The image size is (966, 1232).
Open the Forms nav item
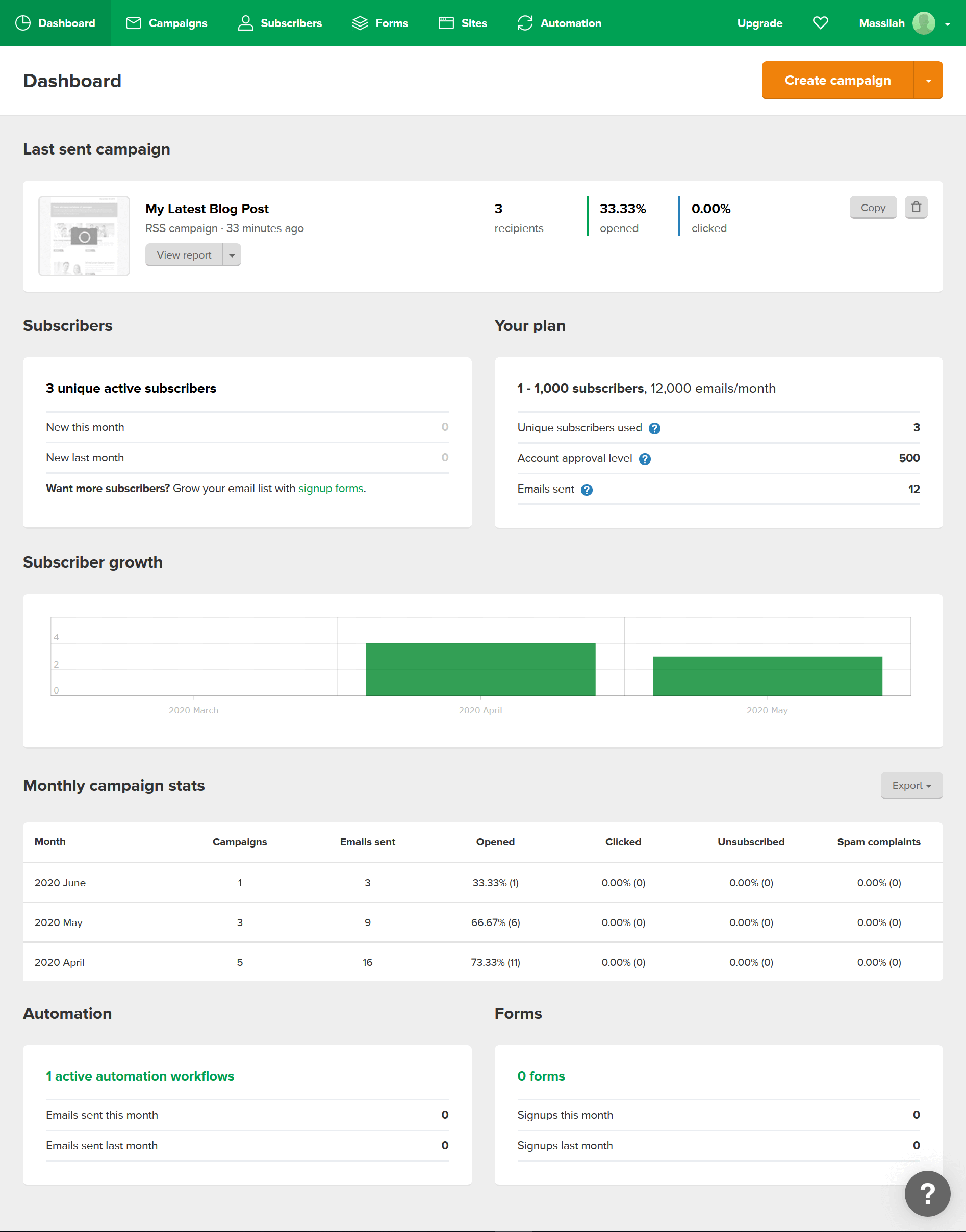coord(379,23)
